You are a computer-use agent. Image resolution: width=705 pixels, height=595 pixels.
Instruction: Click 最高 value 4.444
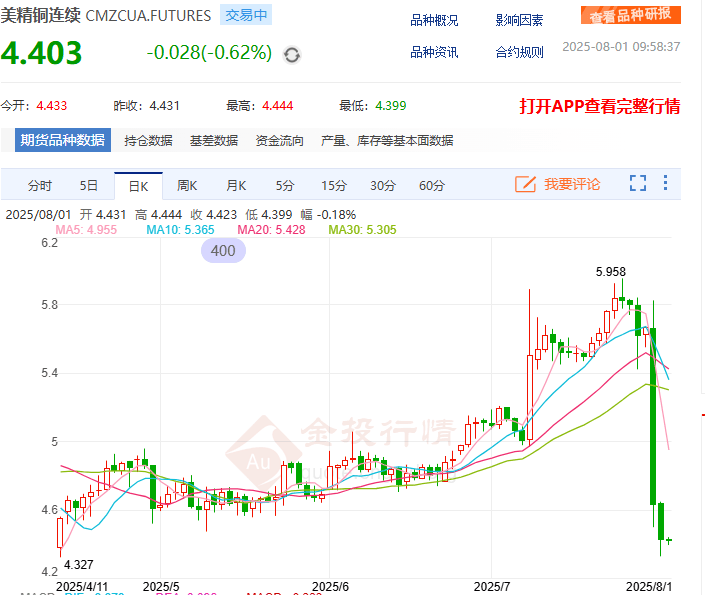[277, 106]
